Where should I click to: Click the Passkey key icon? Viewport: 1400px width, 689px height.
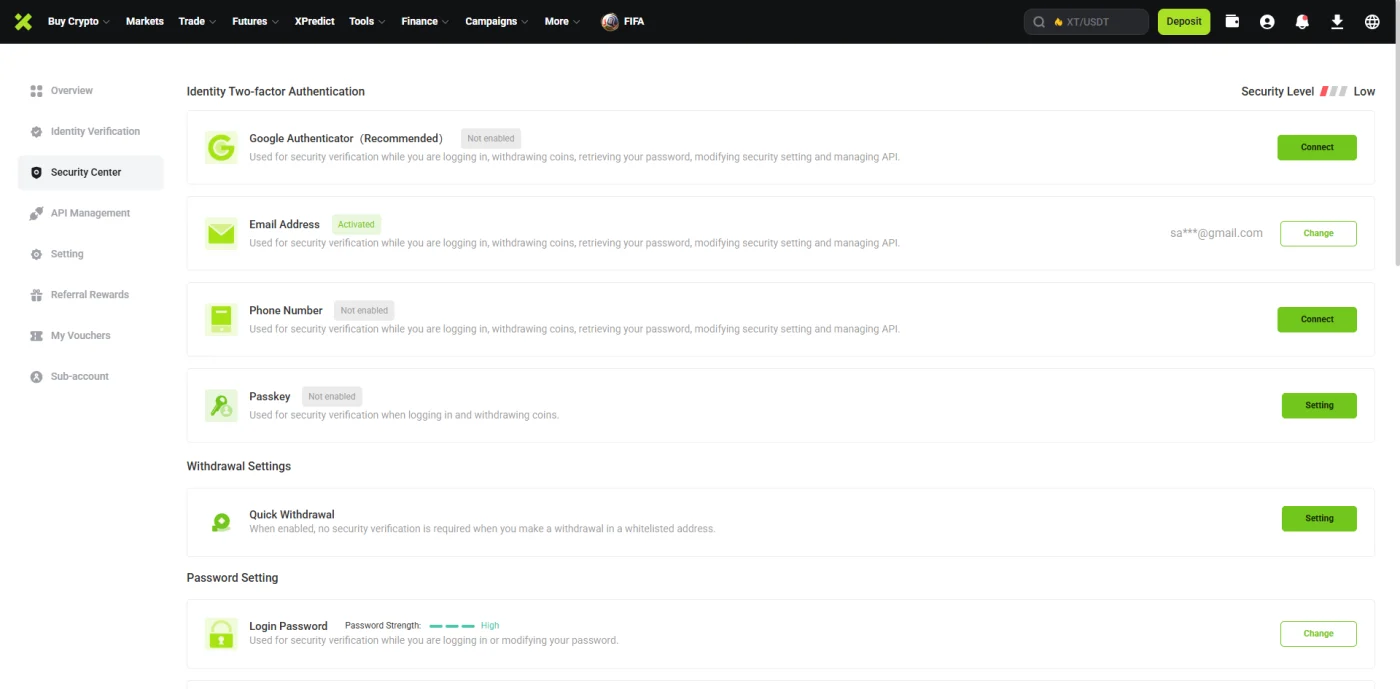coord(221,406)
